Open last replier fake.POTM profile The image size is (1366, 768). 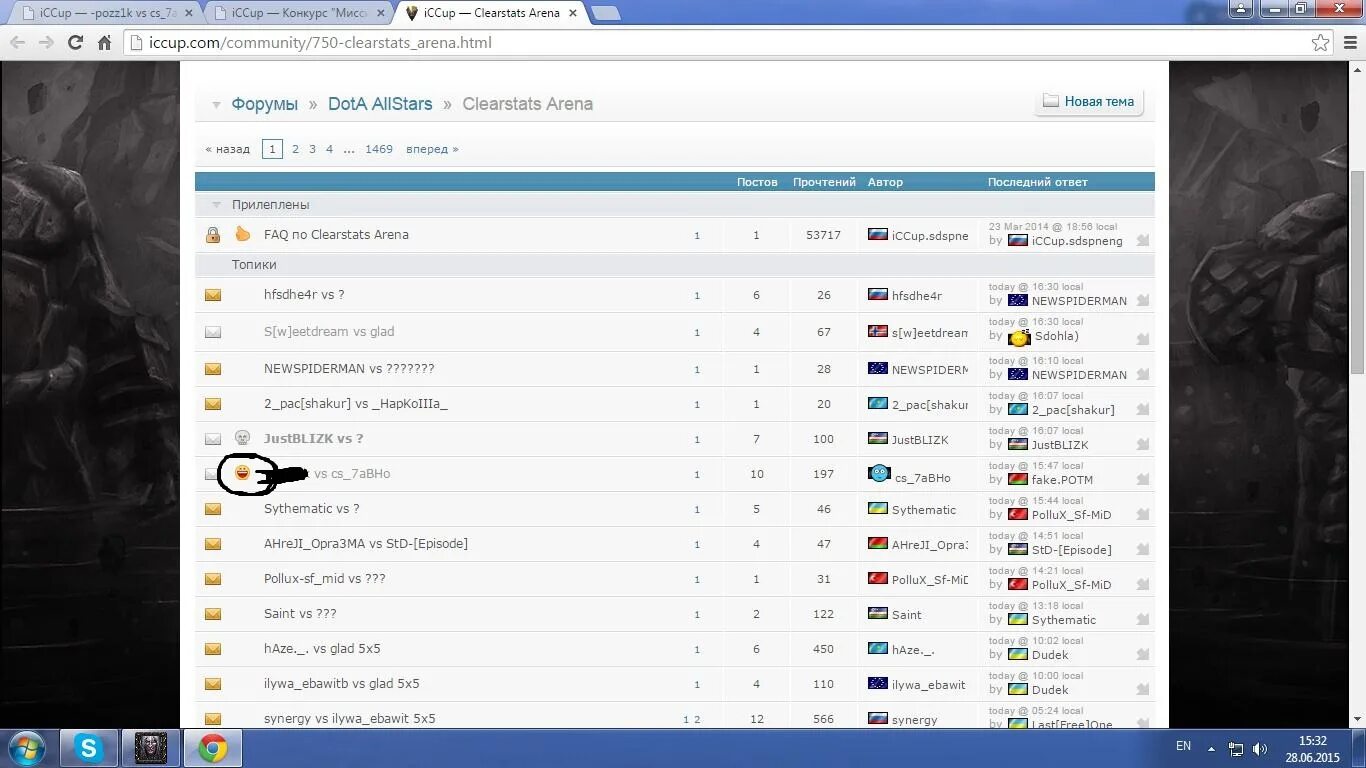pyautogui.click(x=1062, y=480)
